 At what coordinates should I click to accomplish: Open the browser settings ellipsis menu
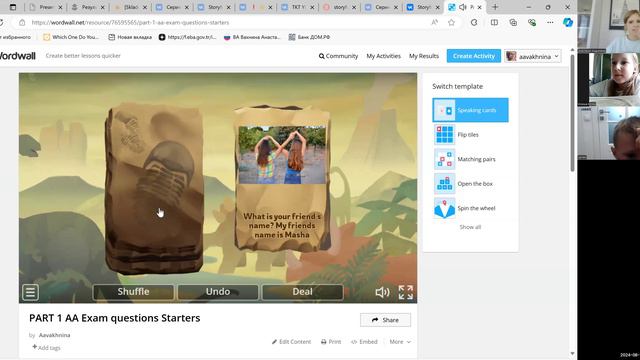pyautogui.click(x=550, y=22)
